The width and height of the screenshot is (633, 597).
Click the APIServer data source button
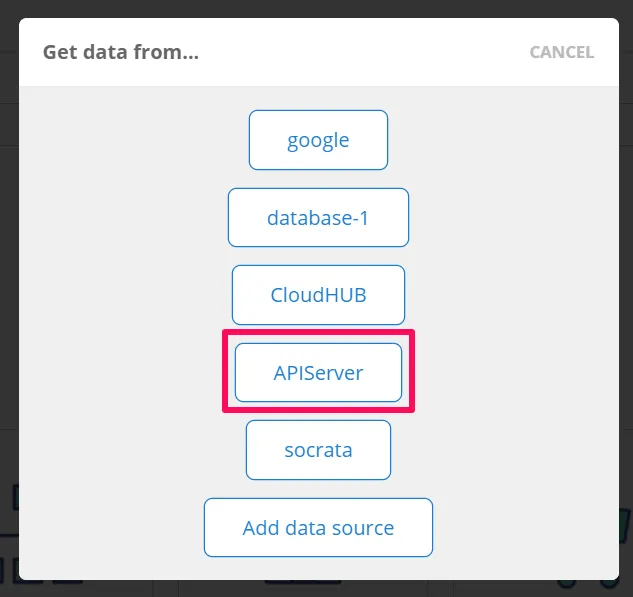[x=318, y=373]
